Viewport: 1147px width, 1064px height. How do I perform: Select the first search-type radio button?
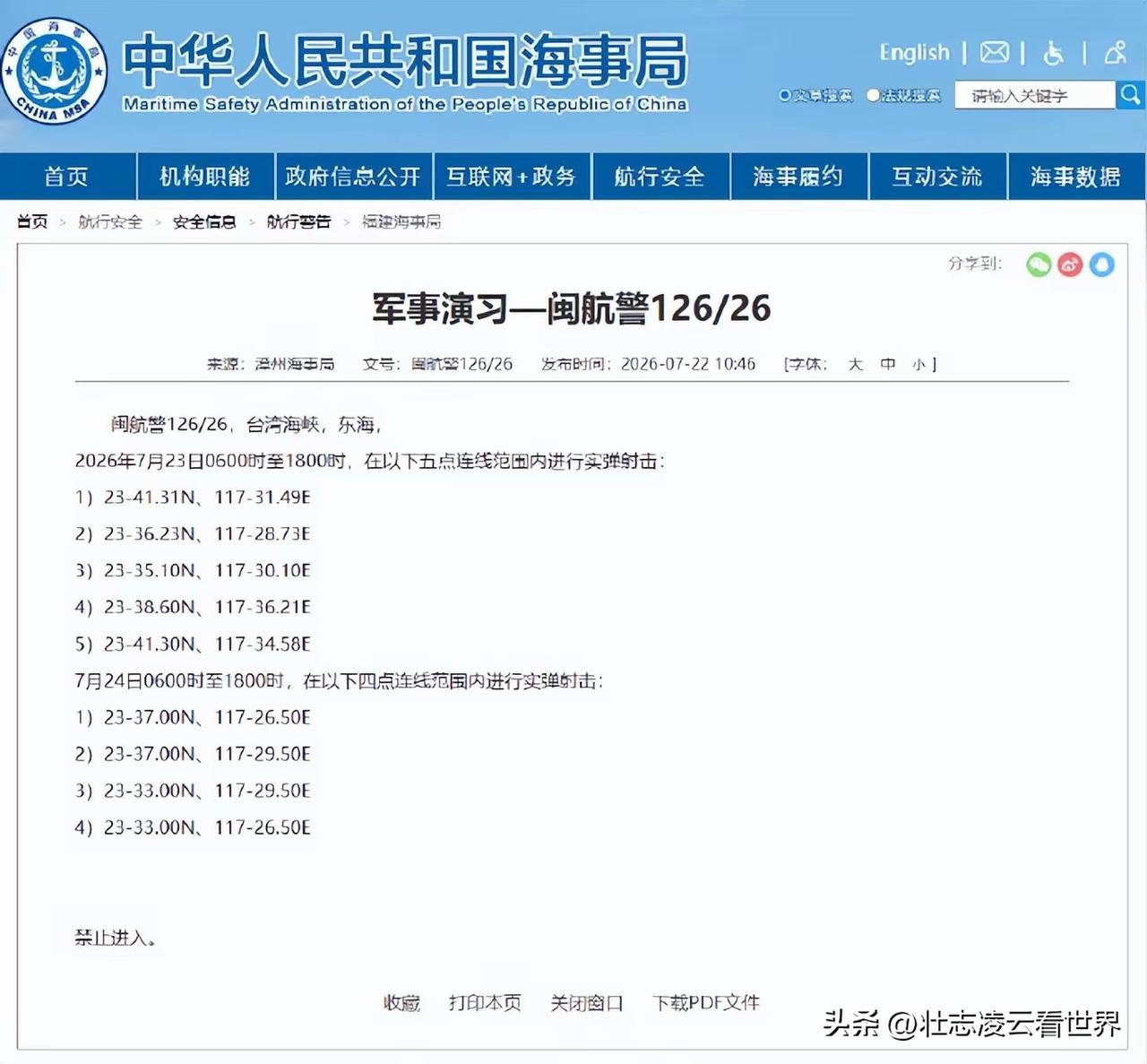pos(785,95)
